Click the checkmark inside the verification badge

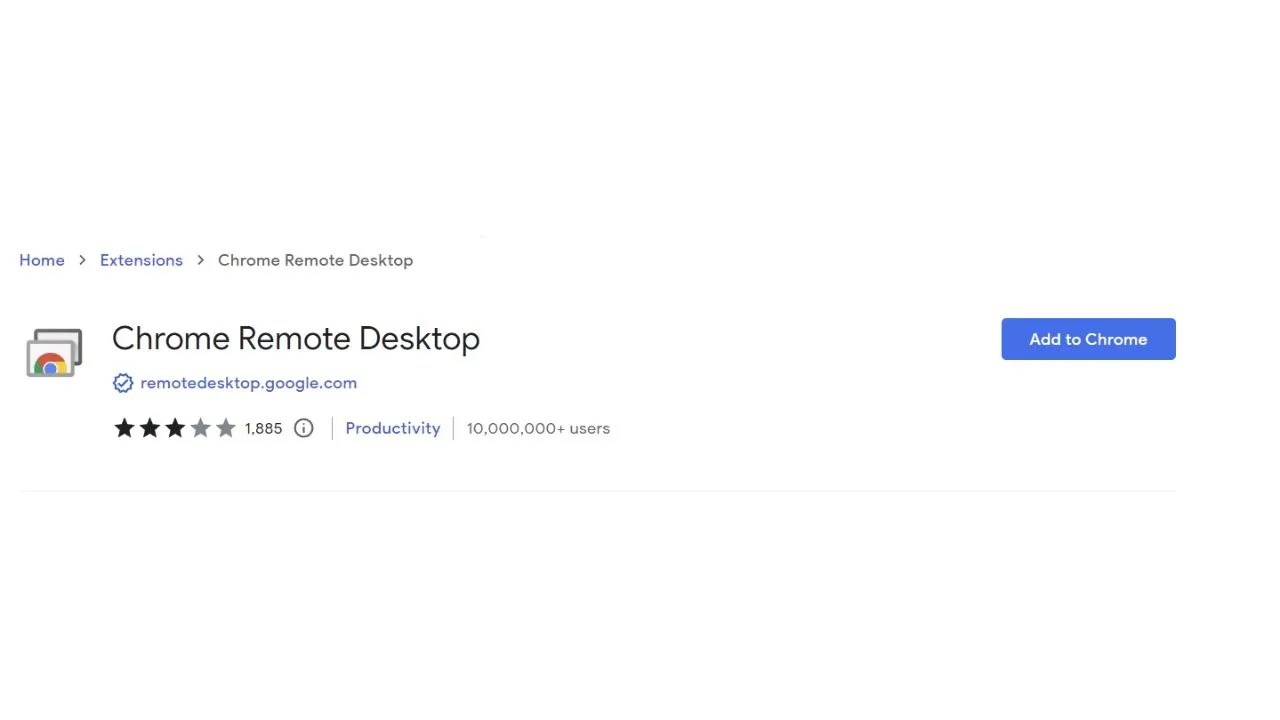(x=122, y=383)
